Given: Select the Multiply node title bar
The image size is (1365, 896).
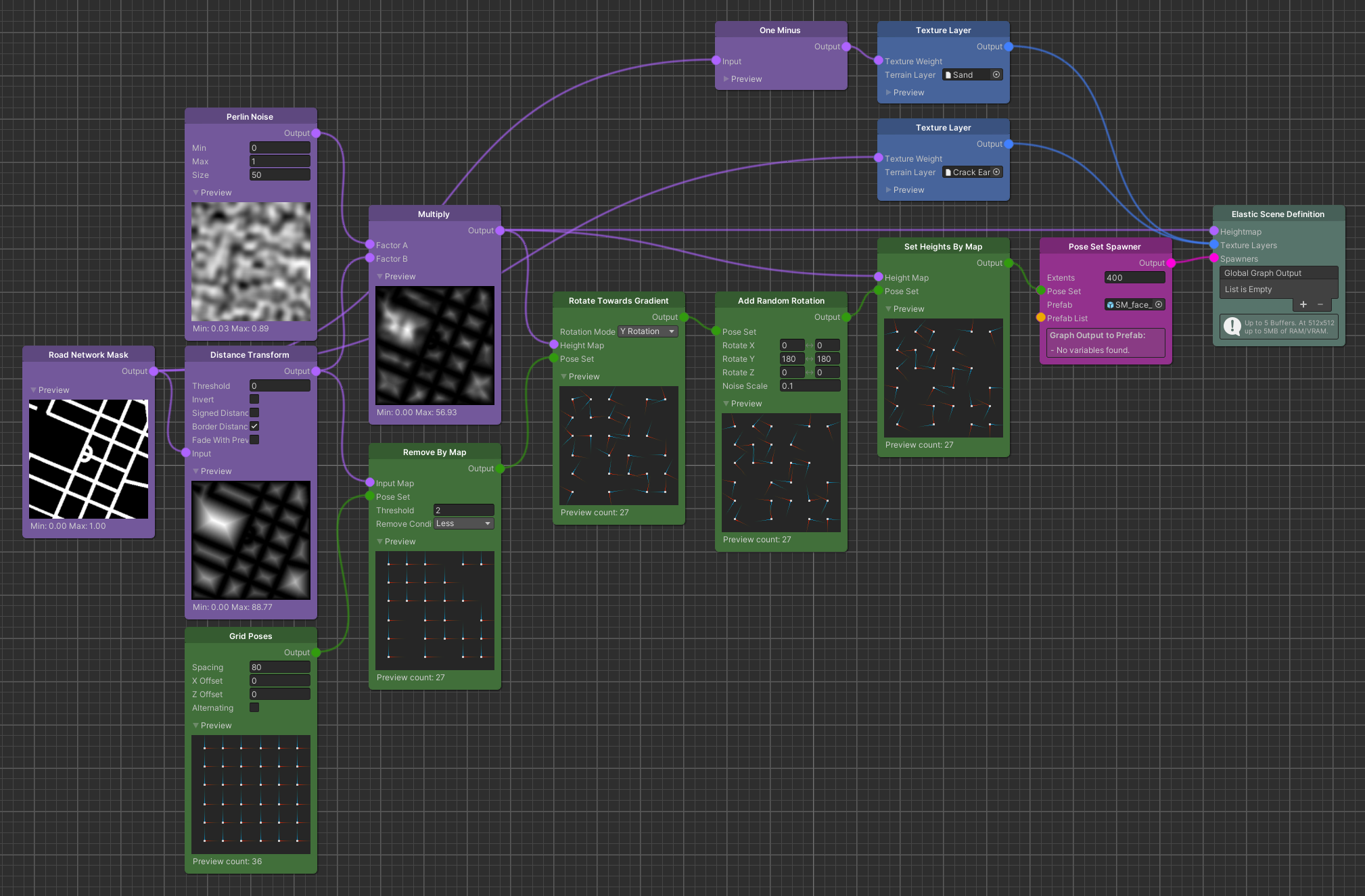Looking at the screenshot, I should pos(434,214).
